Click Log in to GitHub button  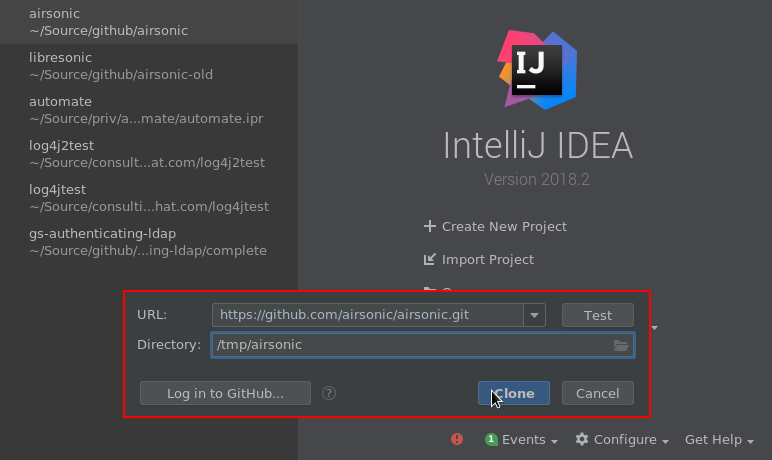(x=225, y=393)
